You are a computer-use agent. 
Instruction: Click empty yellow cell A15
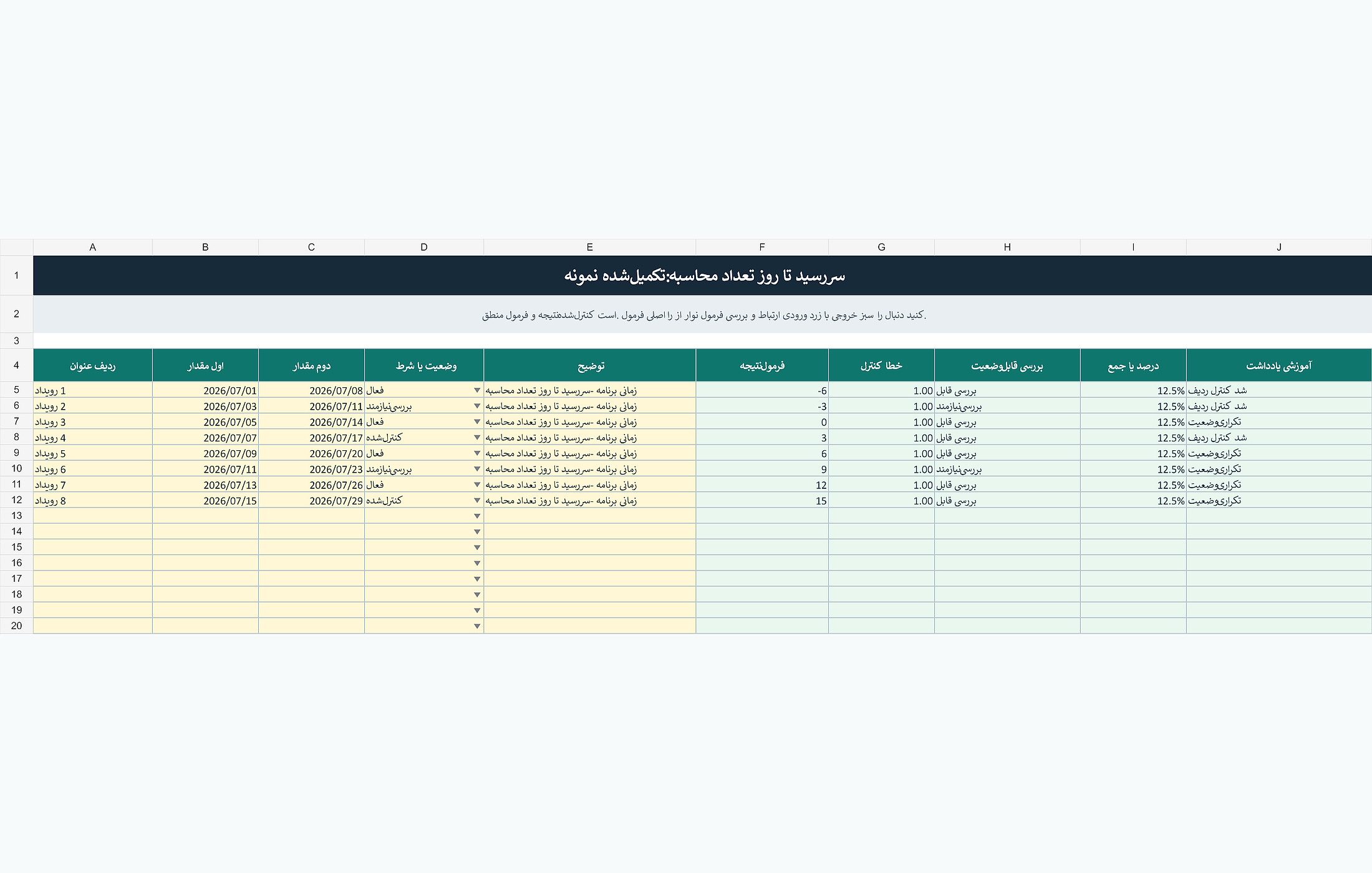[93, 547]
